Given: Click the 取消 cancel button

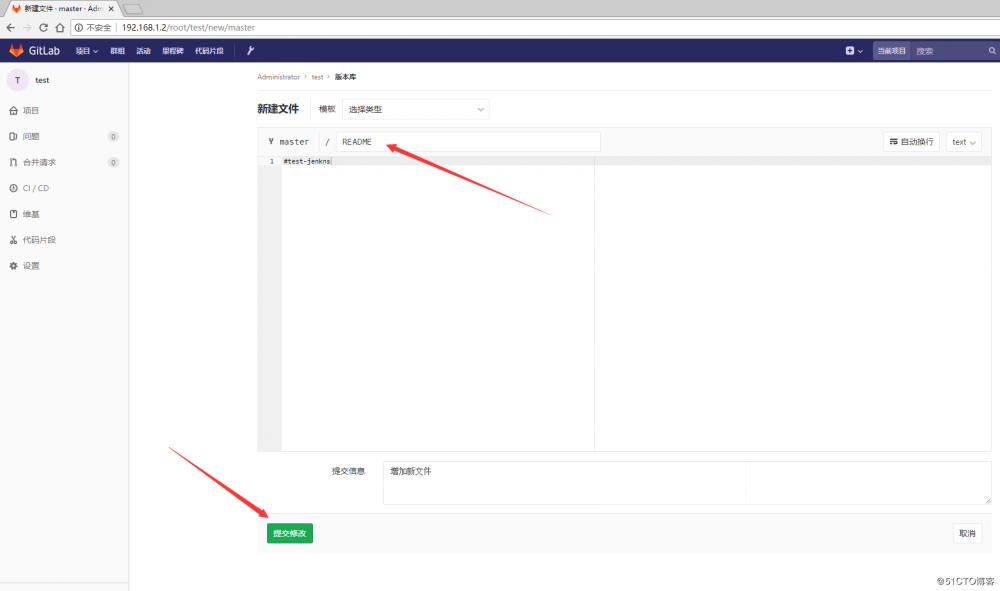Looking at the screenshot, I should point(966,533).
